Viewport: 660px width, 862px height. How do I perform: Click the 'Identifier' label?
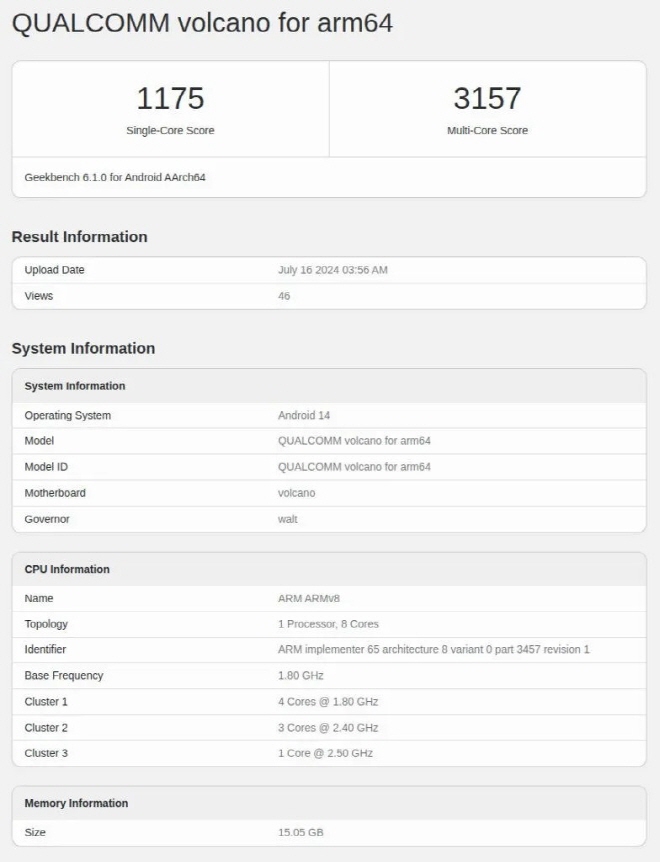45,649
